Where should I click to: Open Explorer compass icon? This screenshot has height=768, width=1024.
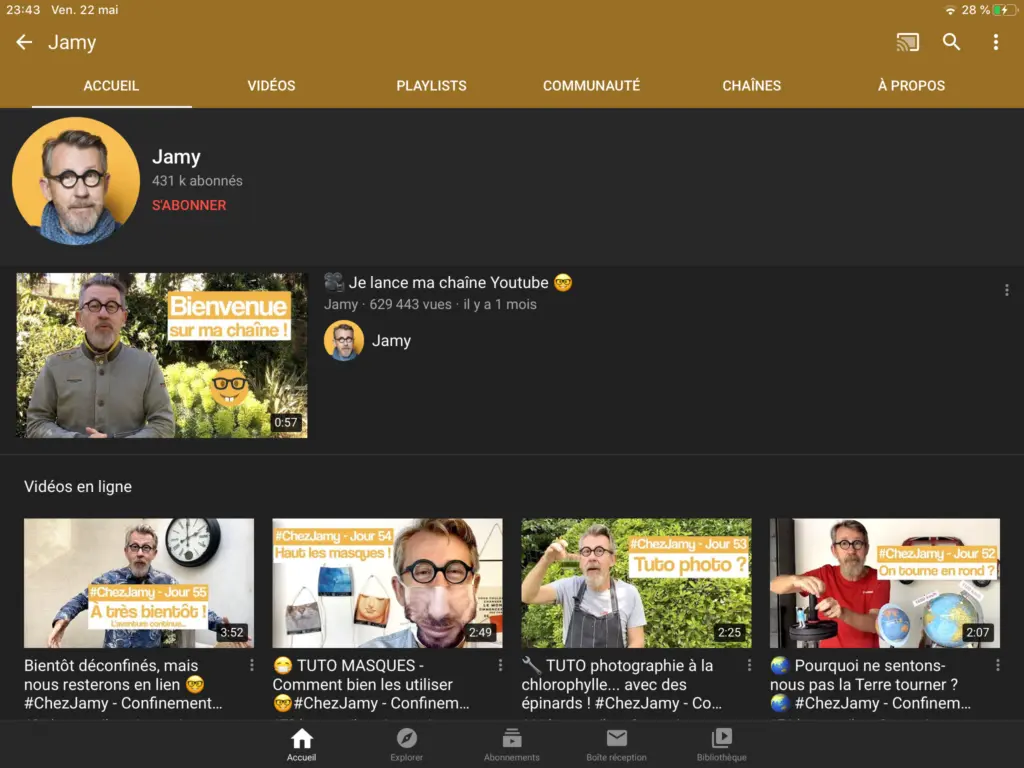[x=406, y=744]
